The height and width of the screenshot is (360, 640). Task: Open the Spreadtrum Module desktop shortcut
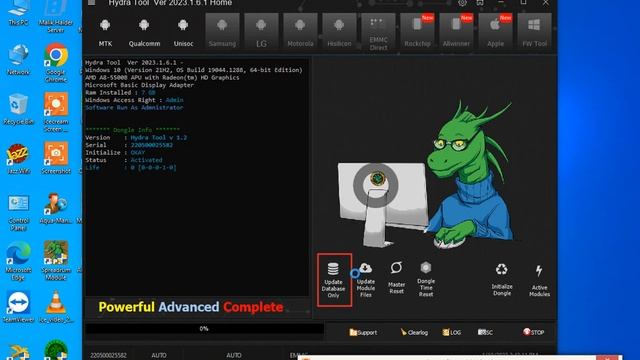tap(56, 260)
